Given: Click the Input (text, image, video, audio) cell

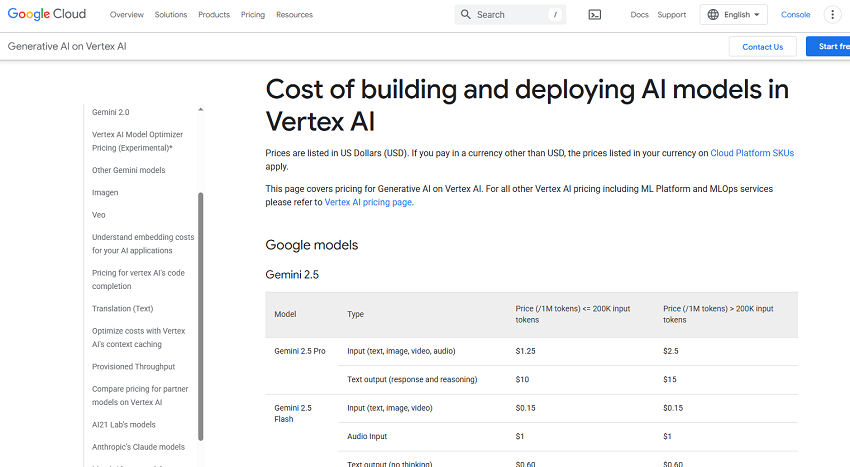Looking at the screenshot, I should coord(401,351).
